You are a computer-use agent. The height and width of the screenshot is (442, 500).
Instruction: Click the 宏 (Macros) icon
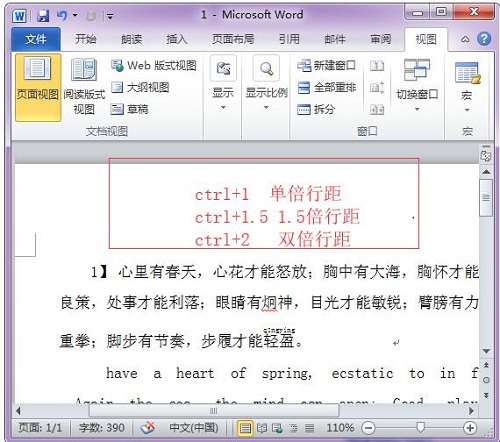pos(467,73)
